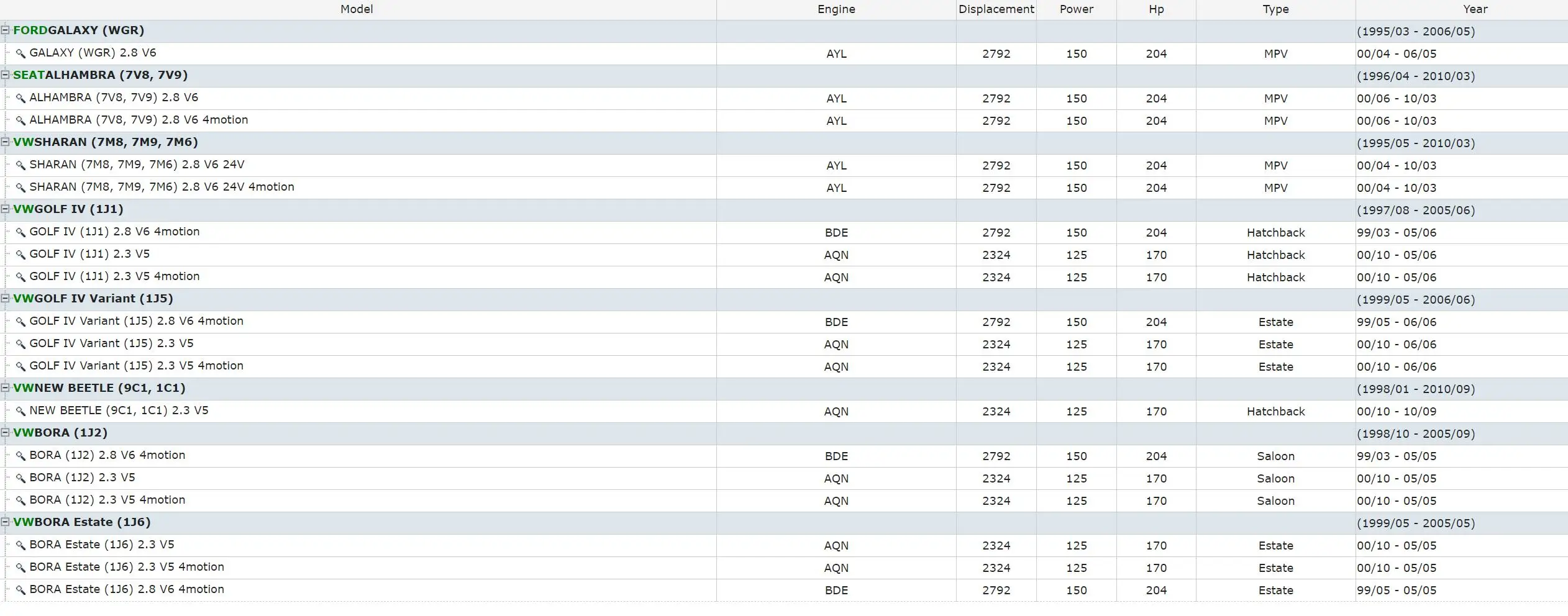The width and height of the screenshot is (1568, 616).
Task: Click magnifier icon for BORA Estate 2.8 V6 4motion
Action: tap(21, 590)
